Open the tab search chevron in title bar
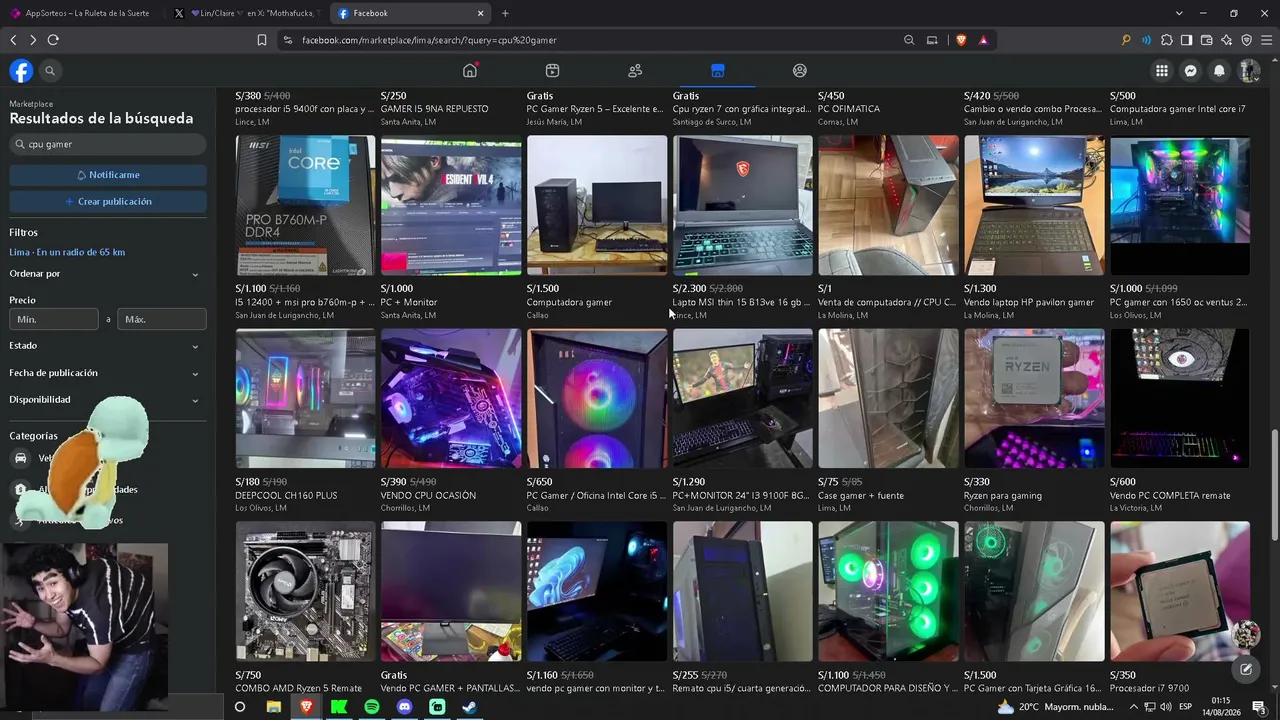This screenshot has height=720, width=1280. click(x=1179, y=13)
